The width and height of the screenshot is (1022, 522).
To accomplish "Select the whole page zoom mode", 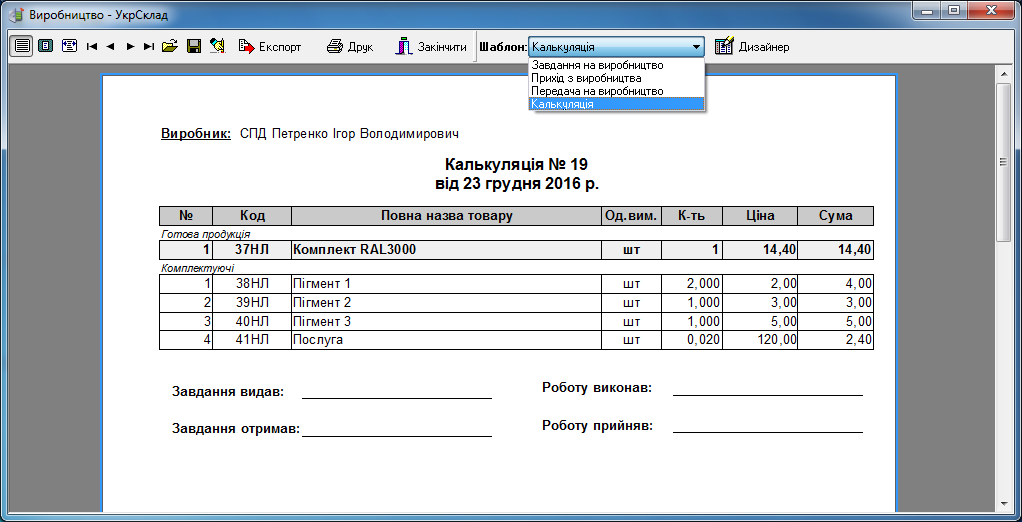I will tap(45, 46).
